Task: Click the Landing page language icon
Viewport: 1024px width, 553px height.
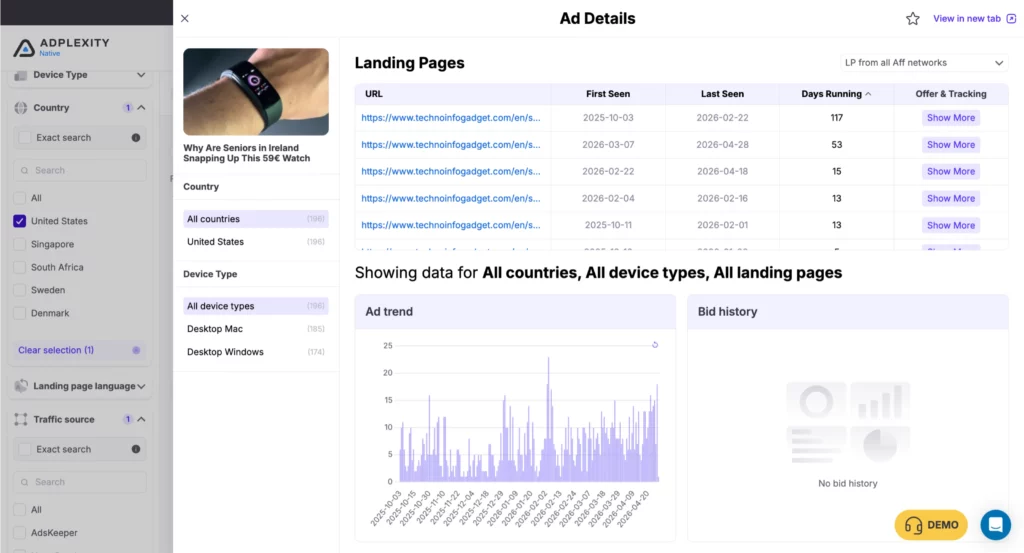Action: click(21, 386)
